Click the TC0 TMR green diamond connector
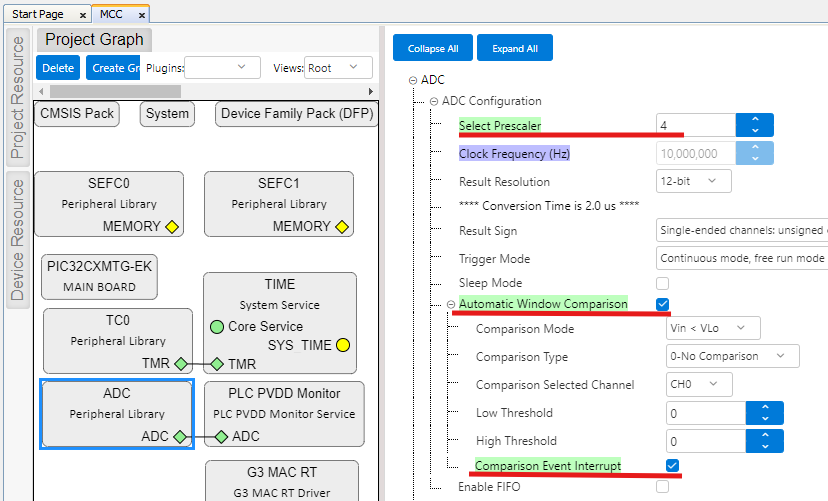828x501 pixels. click(x=181, y=364)
